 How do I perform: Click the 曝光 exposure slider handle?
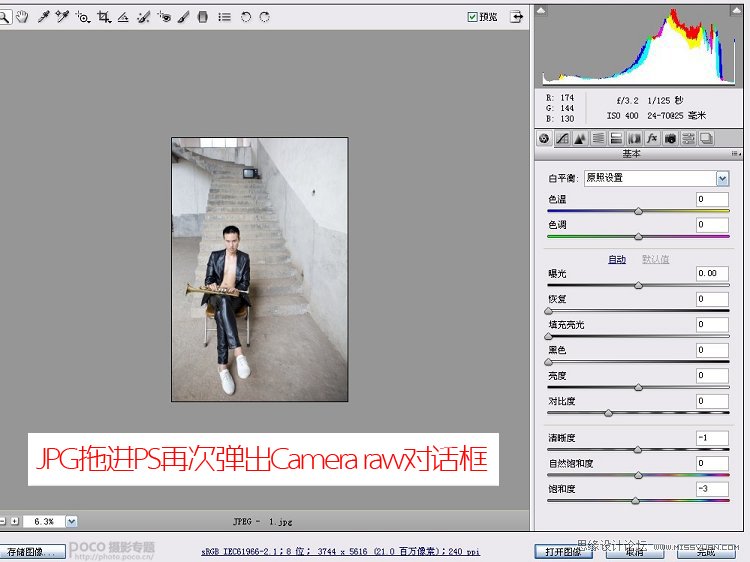(x=638, y=286)
